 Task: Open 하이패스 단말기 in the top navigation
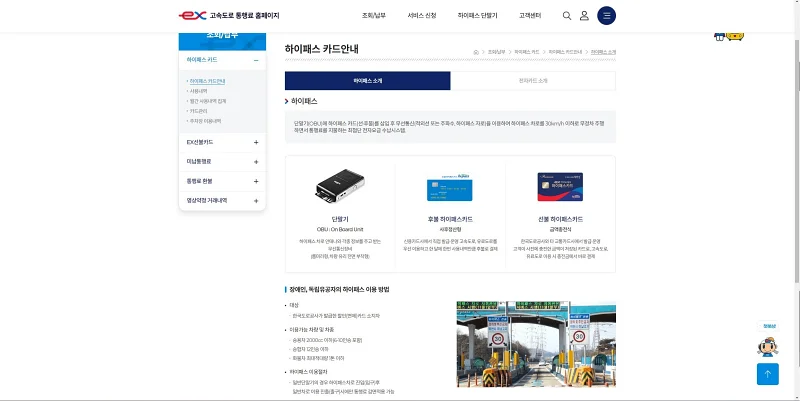pos(478,16)
